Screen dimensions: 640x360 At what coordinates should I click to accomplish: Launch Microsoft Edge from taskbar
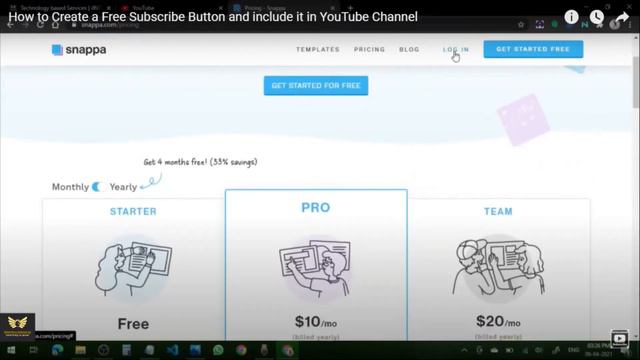click(x=57, y=350)
